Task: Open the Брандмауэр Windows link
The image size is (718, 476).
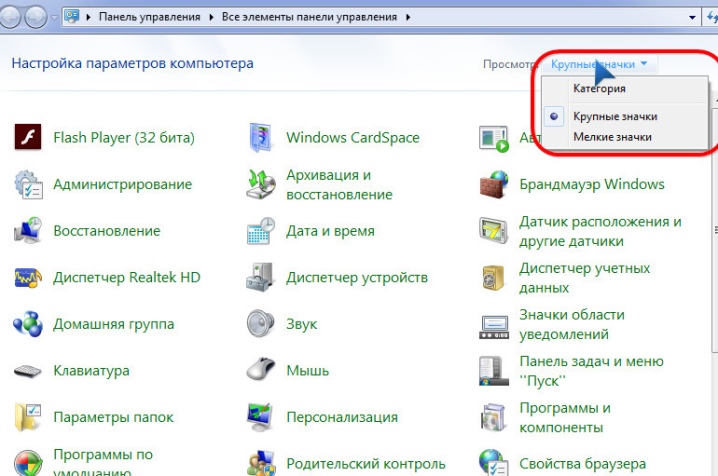Action: (592, 184)
